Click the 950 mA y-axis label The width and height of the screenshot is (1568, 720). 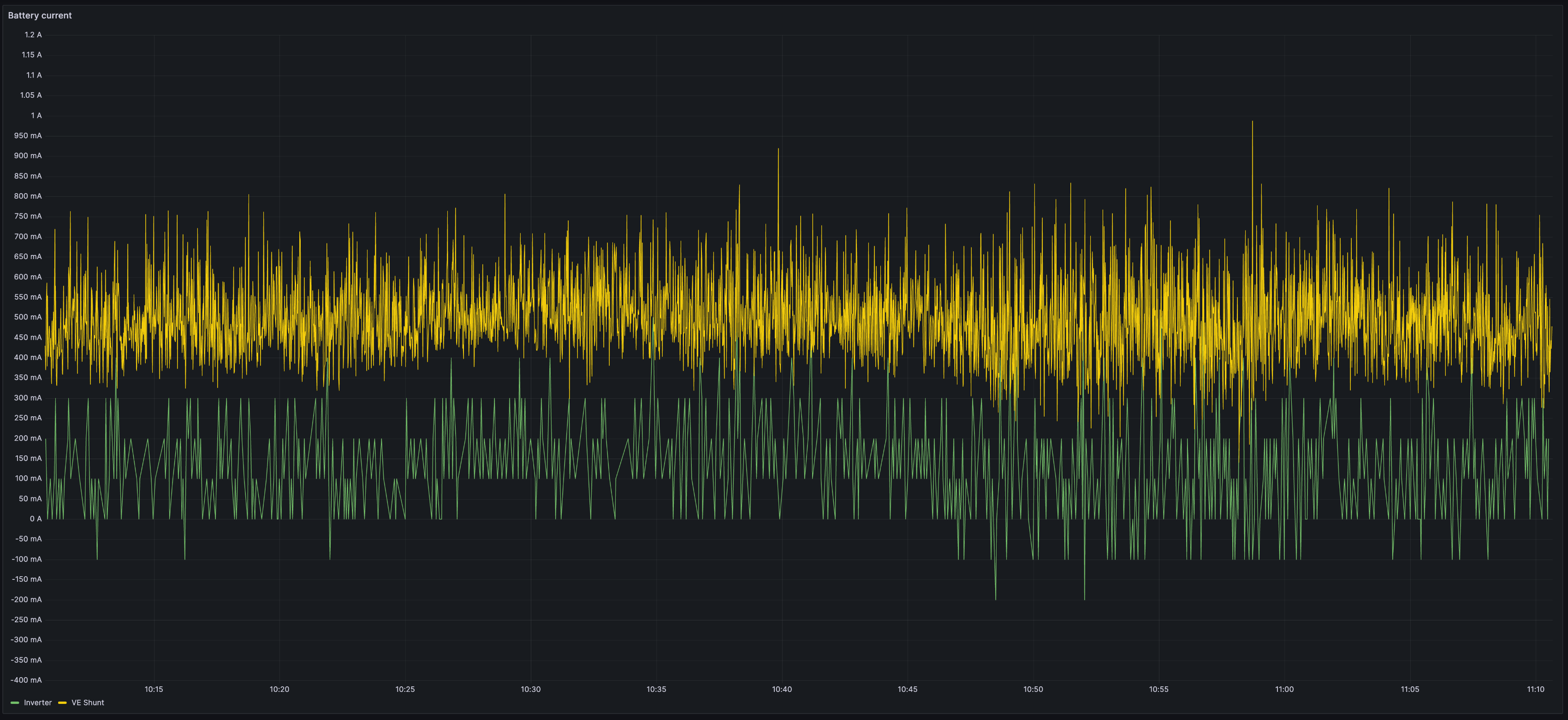click(x=28, y=136)
